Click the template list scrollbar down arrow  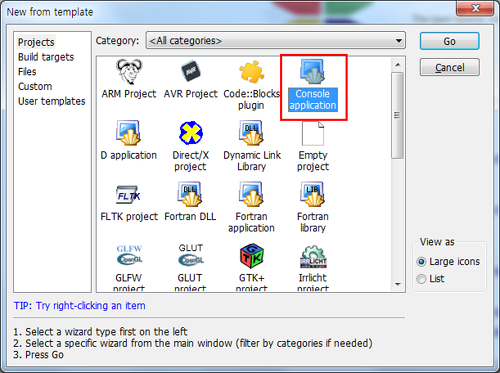[x=397, y=284]
